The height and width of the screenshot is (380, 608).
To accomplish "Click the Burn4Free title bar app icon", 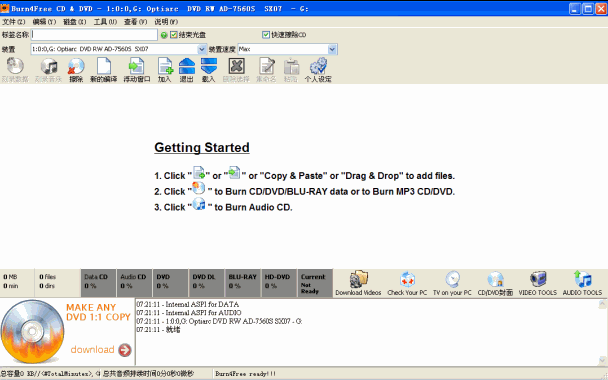I will pos(5,8).
